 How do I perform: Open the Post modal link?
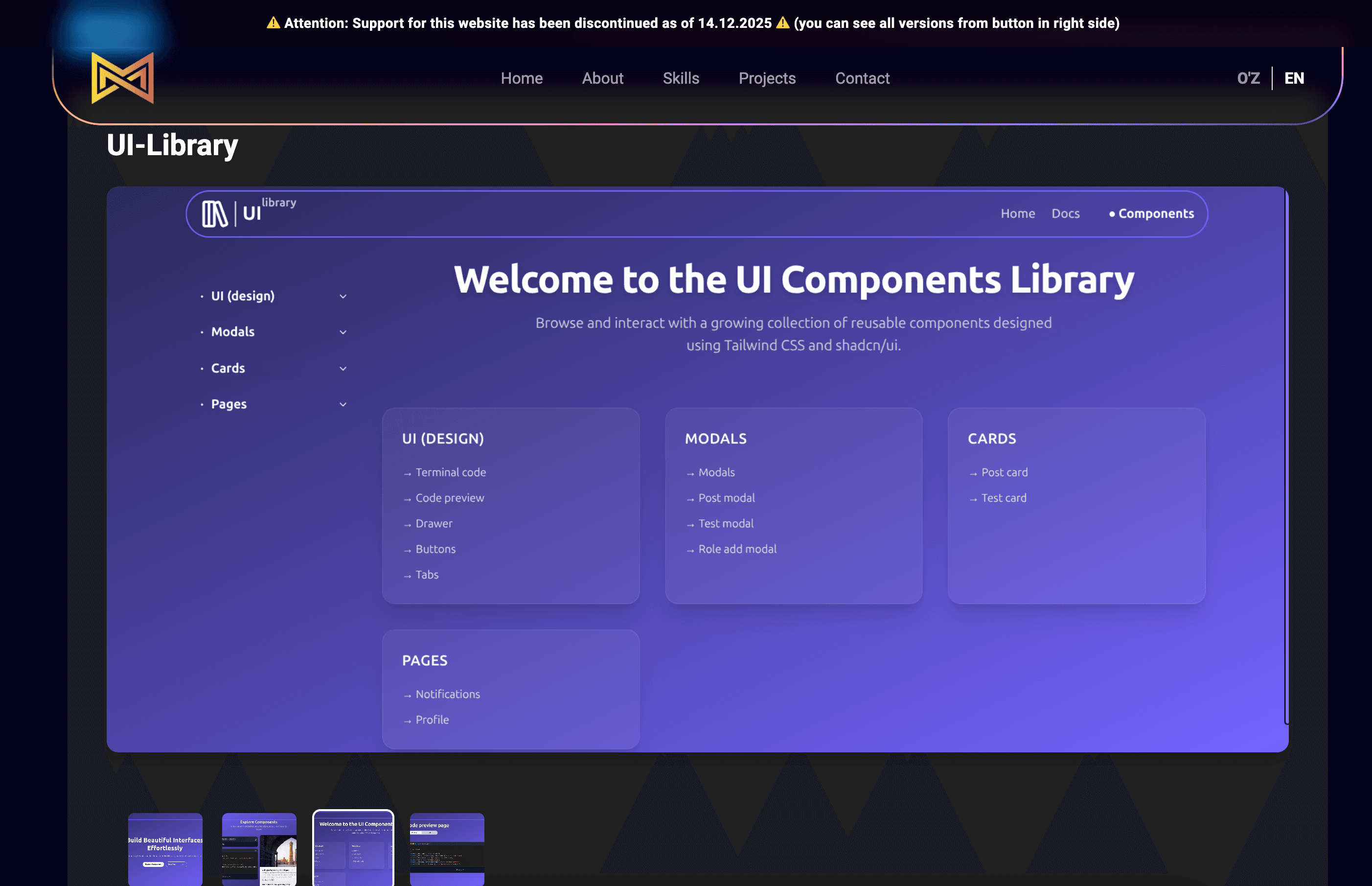(x=726, y=498)
